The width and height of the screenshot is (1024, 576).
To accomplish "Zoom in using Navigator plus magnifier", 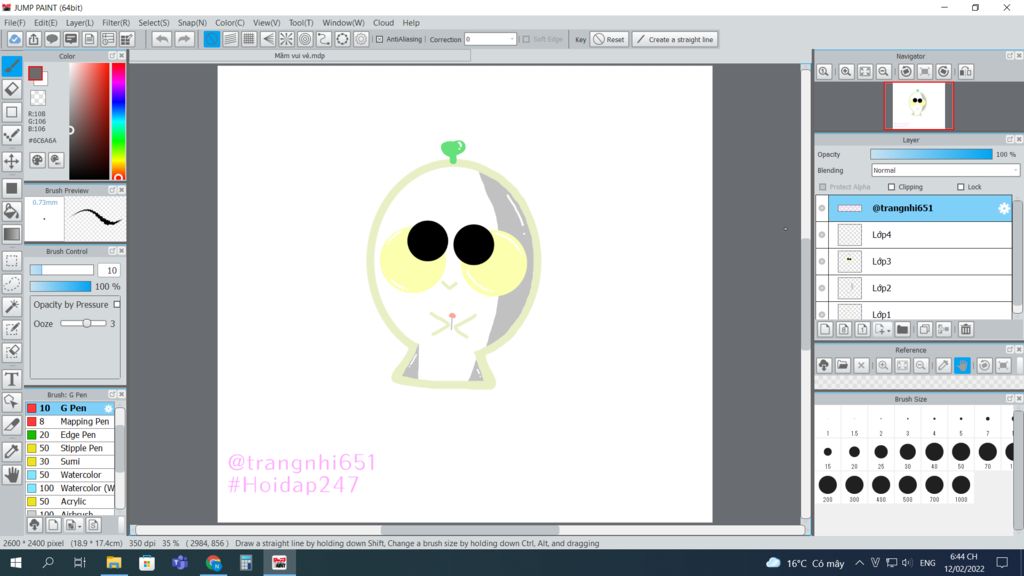I will (846, 72).
